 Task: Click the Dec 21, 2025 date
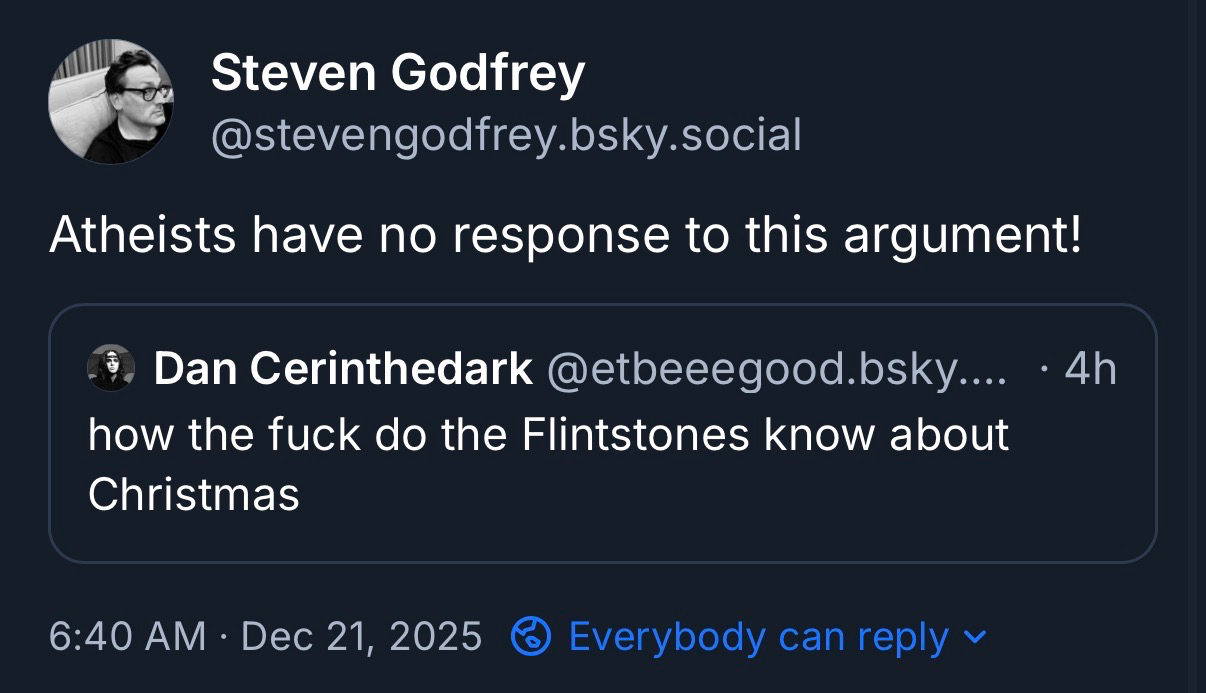(x=361, y=637)
